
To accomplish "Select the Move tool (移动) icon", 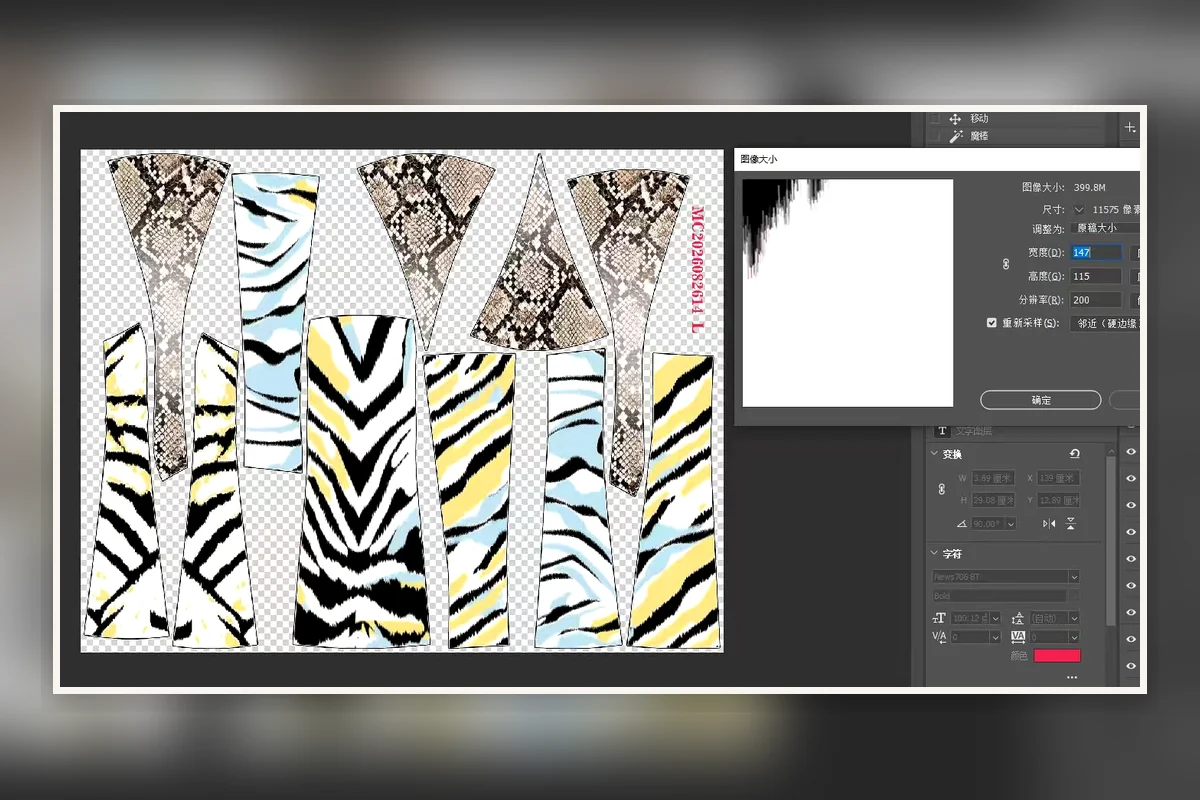I will pos(954,119).
